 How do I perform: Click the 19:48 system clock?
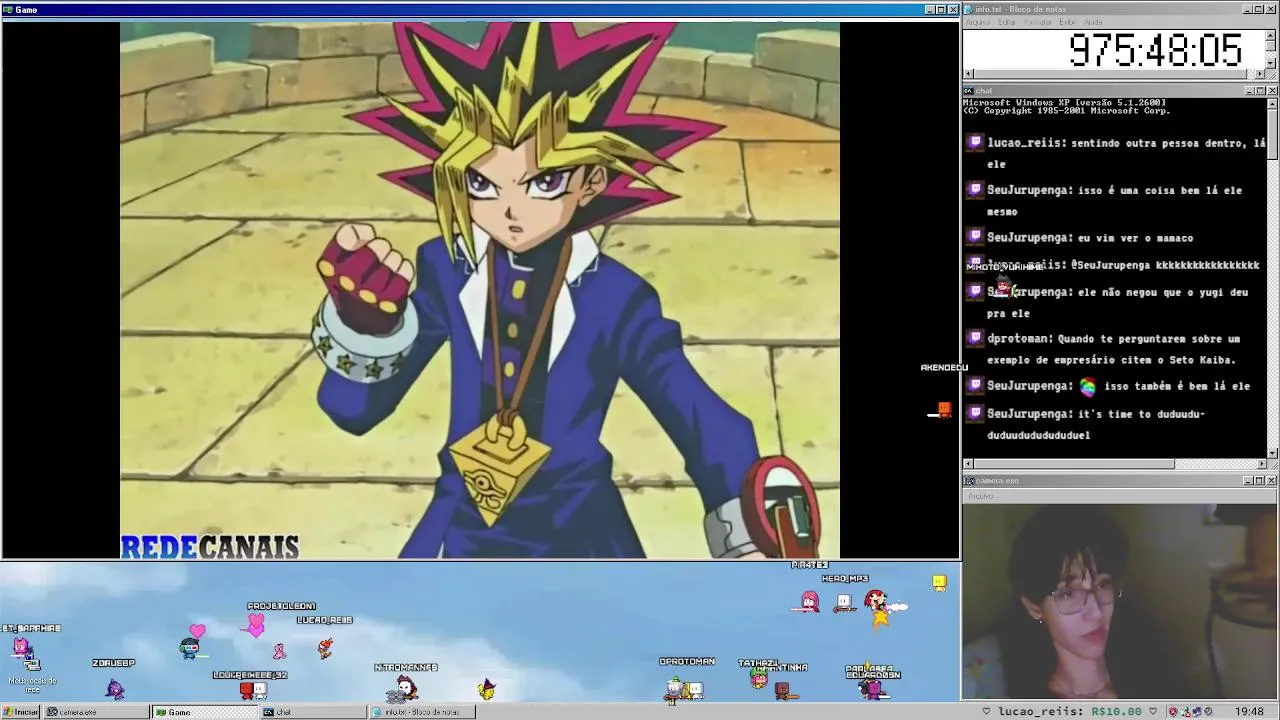pos(1249,712)
